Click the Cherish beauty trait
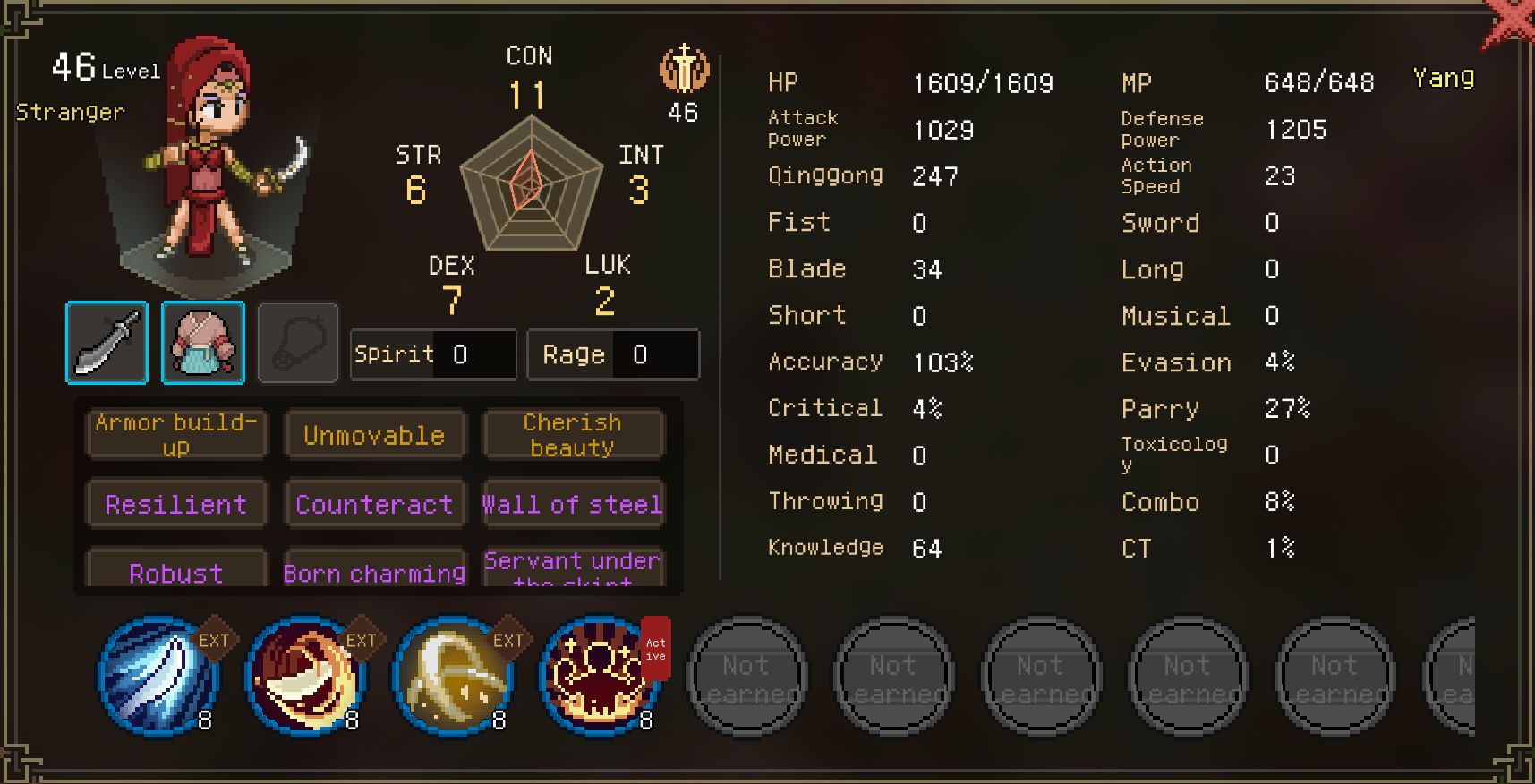Screen dimensions: 1535x784 [x=573, y=434]
